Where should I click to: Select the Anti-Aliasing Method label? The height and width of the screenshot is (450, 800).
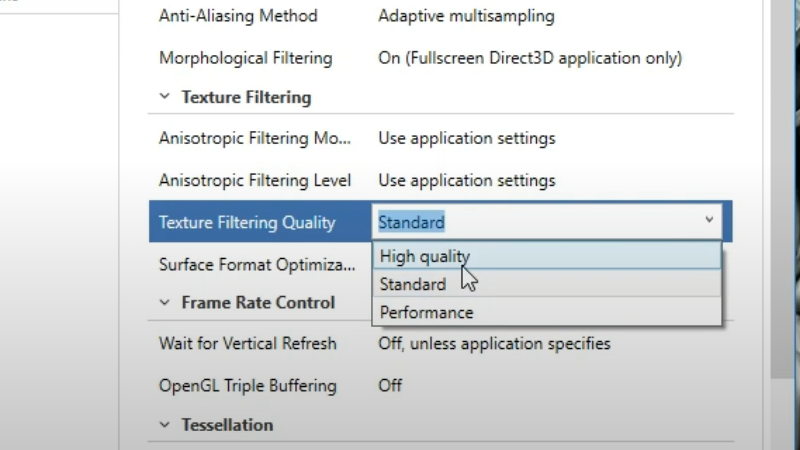[x=238, y=16]
